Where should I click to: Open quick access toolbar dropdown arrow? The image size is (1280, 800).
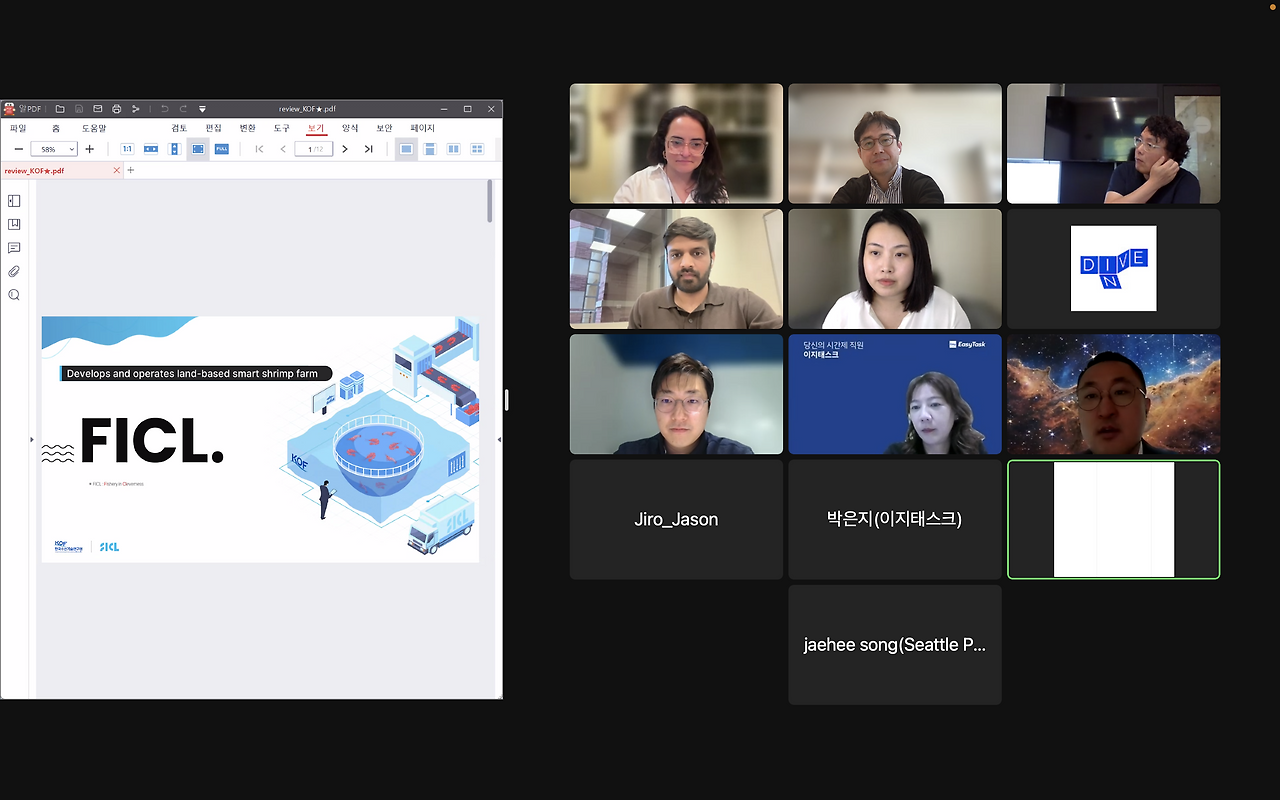[x=202, y=109]
